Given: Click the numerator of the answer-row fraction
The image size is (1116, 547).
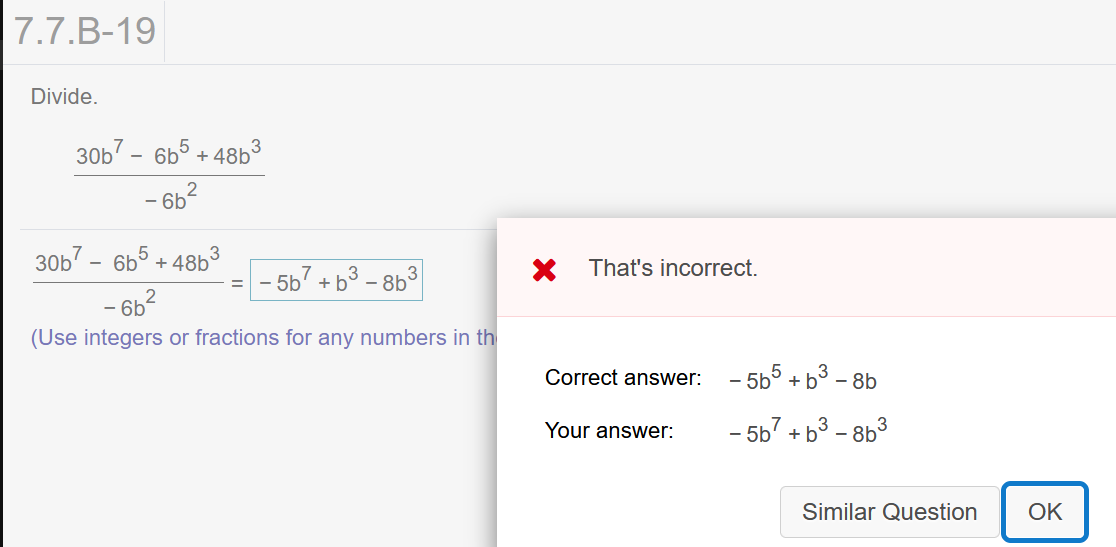Looking at the screenshot, I should click(127, 260).
